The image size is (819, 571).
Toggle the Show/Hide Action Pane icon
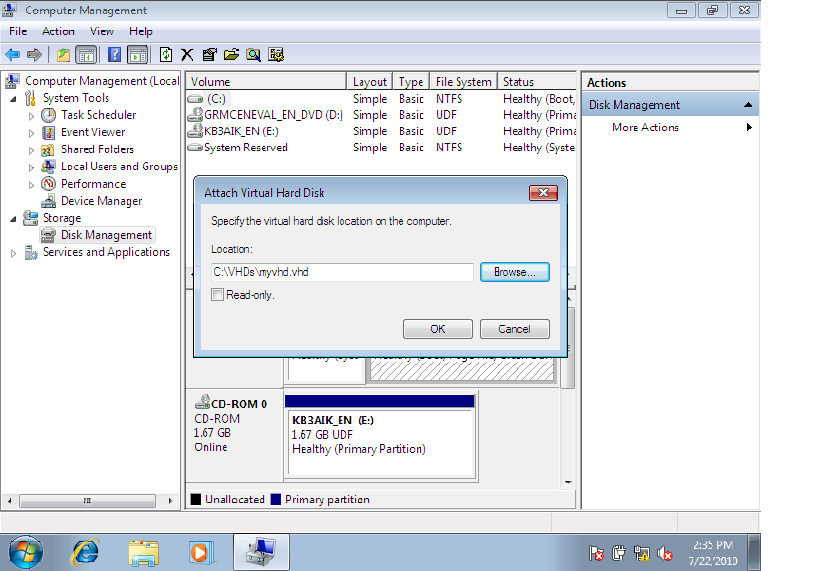[138, 54]
